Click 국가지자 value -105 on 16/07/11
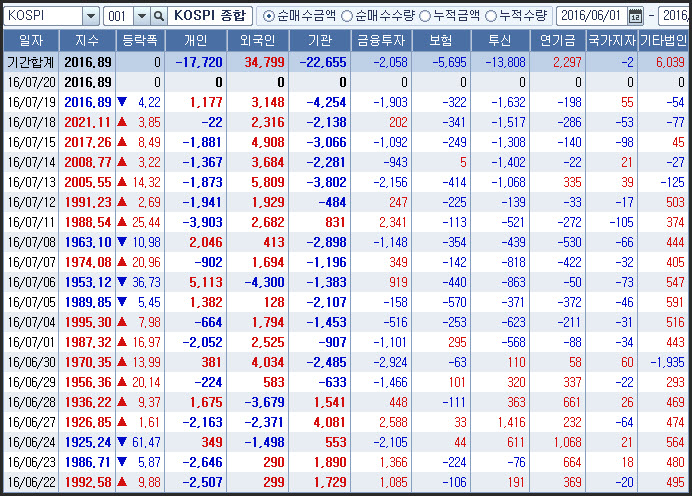 pos(621,222)
